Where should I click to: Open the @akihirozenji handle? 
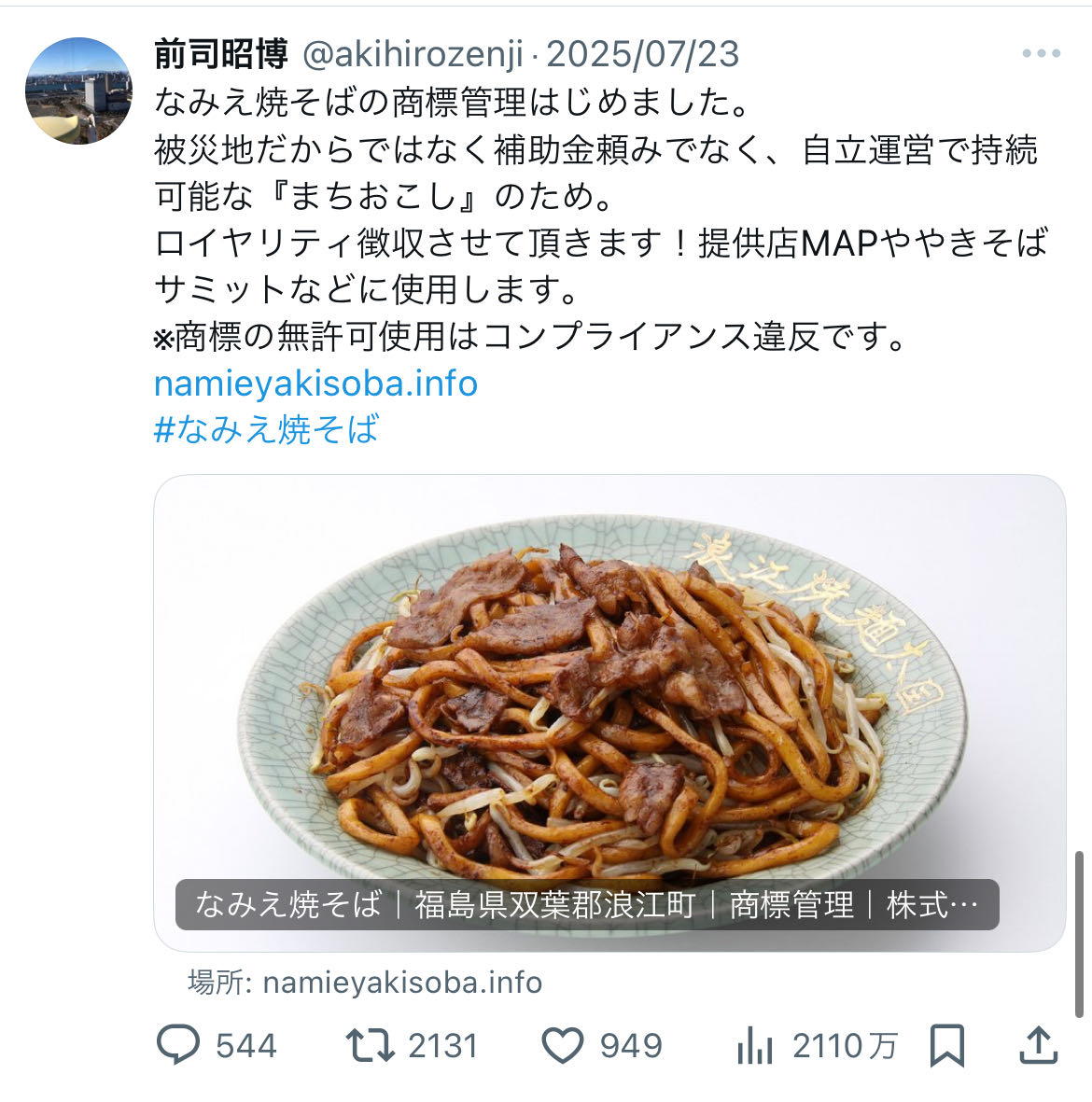coord(413,54)
